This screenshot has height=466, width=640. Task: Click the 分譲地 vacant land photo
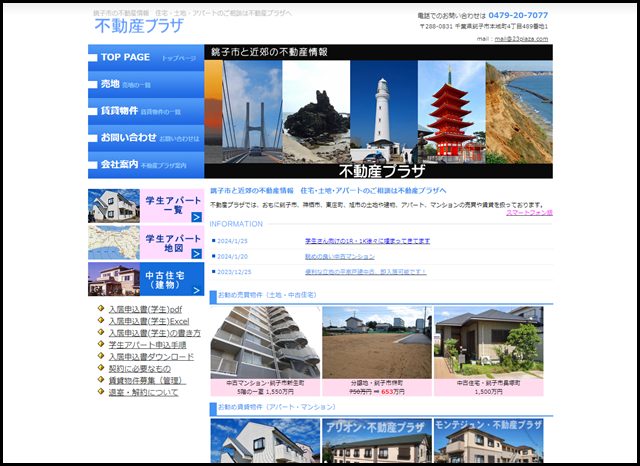tap(377, 343)
